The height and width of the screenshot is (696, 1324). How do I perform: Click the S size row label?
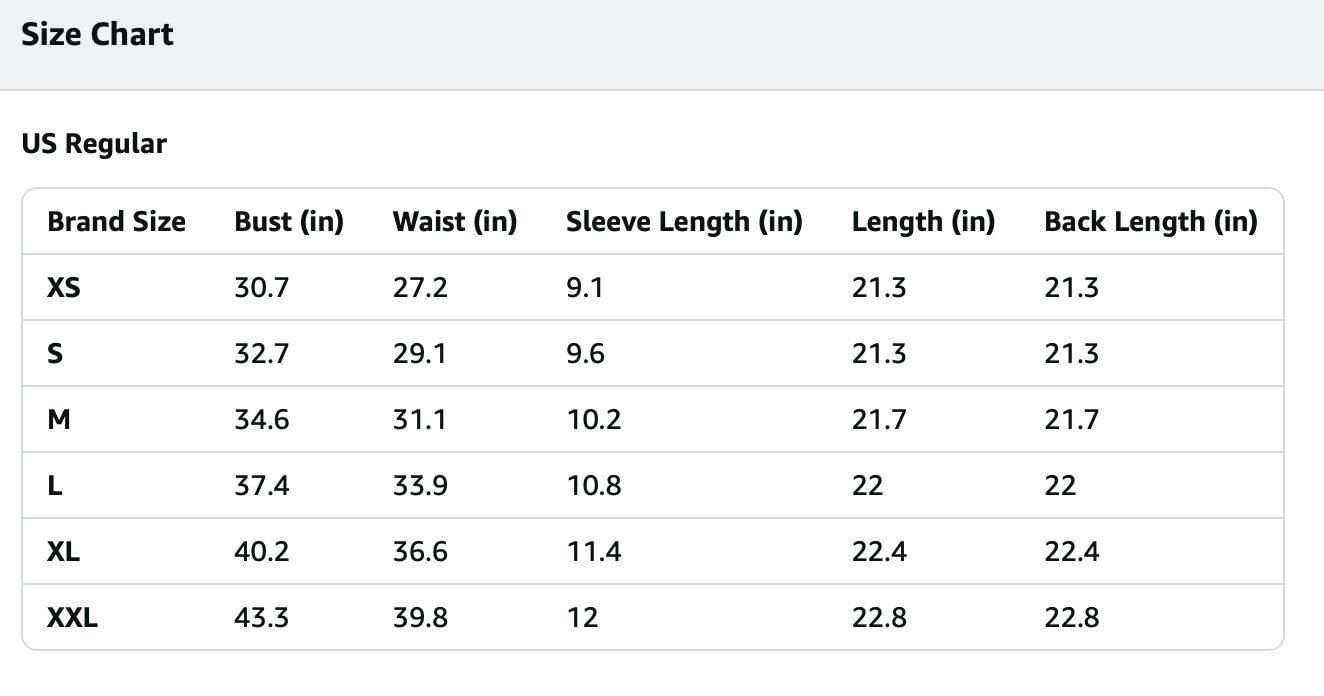coord(55,354)
